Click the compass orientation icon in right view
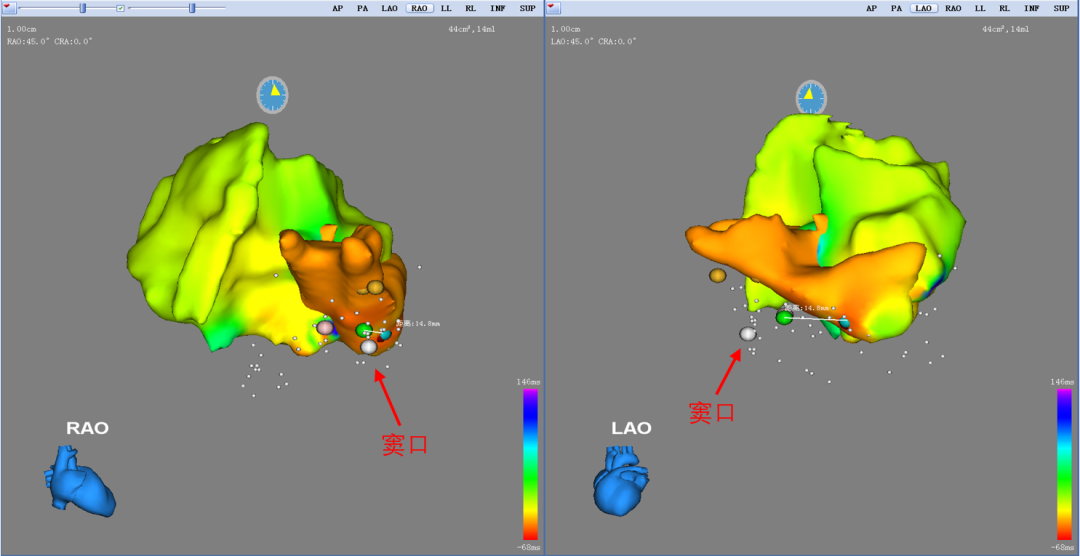1080x556 pixels. [811, 98]
